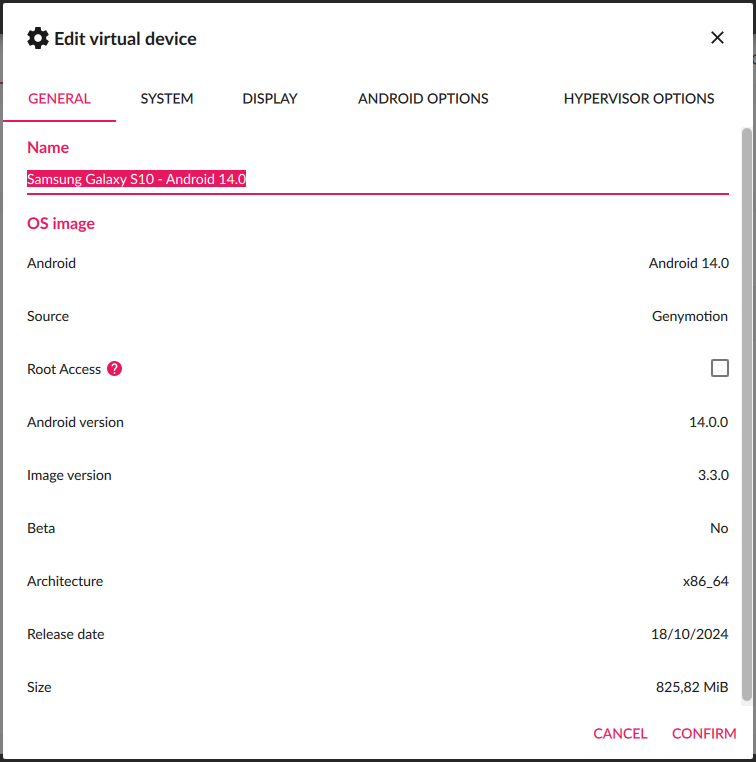Click the 'Name' section heading
The width and height of the screenshot is (756, 762).
pos(48,147)
